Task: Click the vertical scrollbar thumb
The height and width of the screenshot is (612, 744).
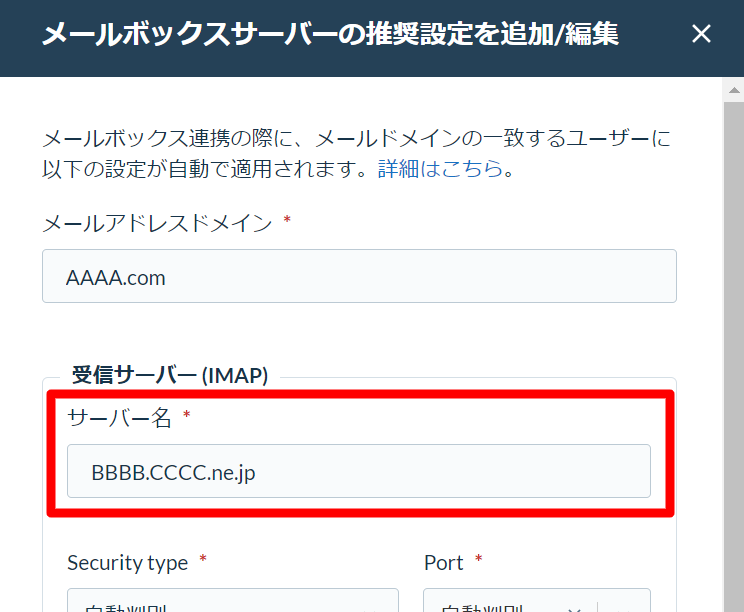Action: tap(734, 356)
